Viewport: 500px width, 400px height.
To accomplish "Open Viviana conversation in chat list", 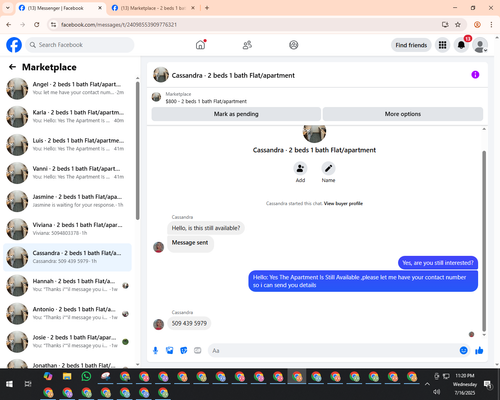I will pos(68,229).
